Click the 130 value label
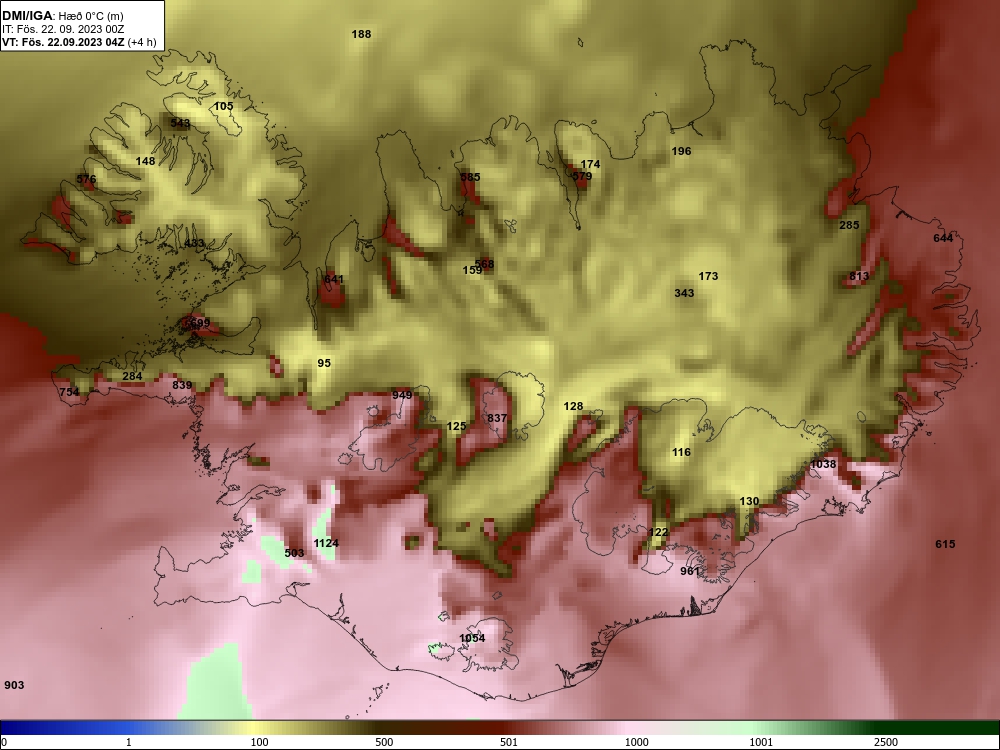Image resolution: width=1000 pixels, height=750 pixels. tap(749, 501)
